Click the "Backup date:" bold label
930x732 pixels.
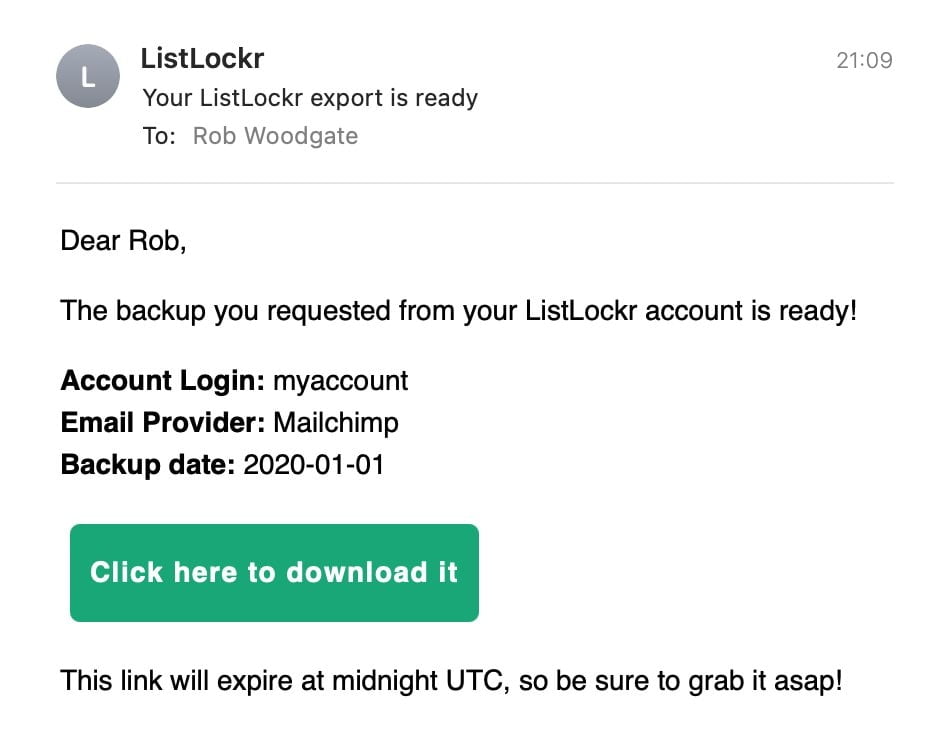pyautogui.click(x=148, y=465)
